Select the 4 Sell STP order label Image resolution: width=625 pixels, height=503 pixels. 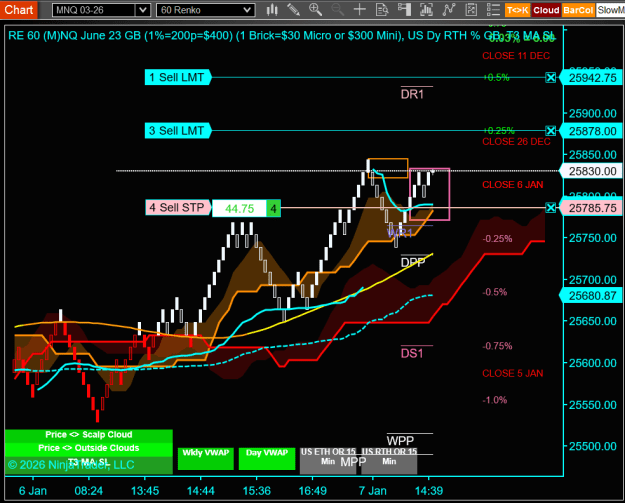pyautogui.click(x=178, y=208)
